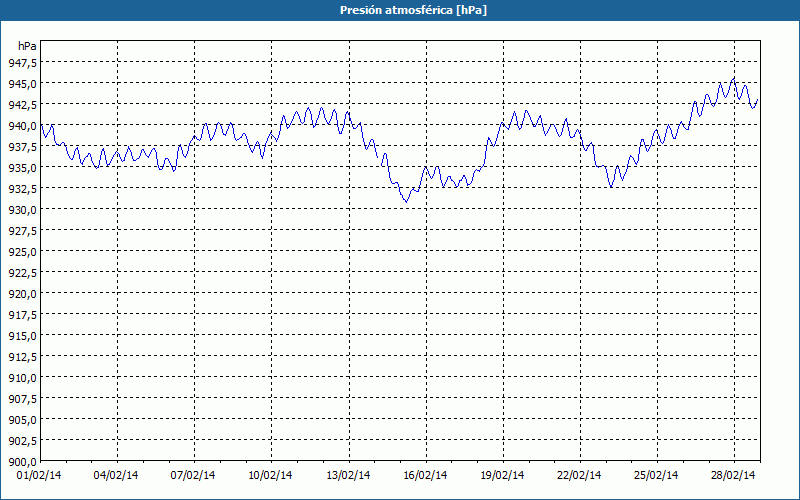Click the '912,5' axis value
800x500 pixels.
pyautogui.click(x=23, y=357)
